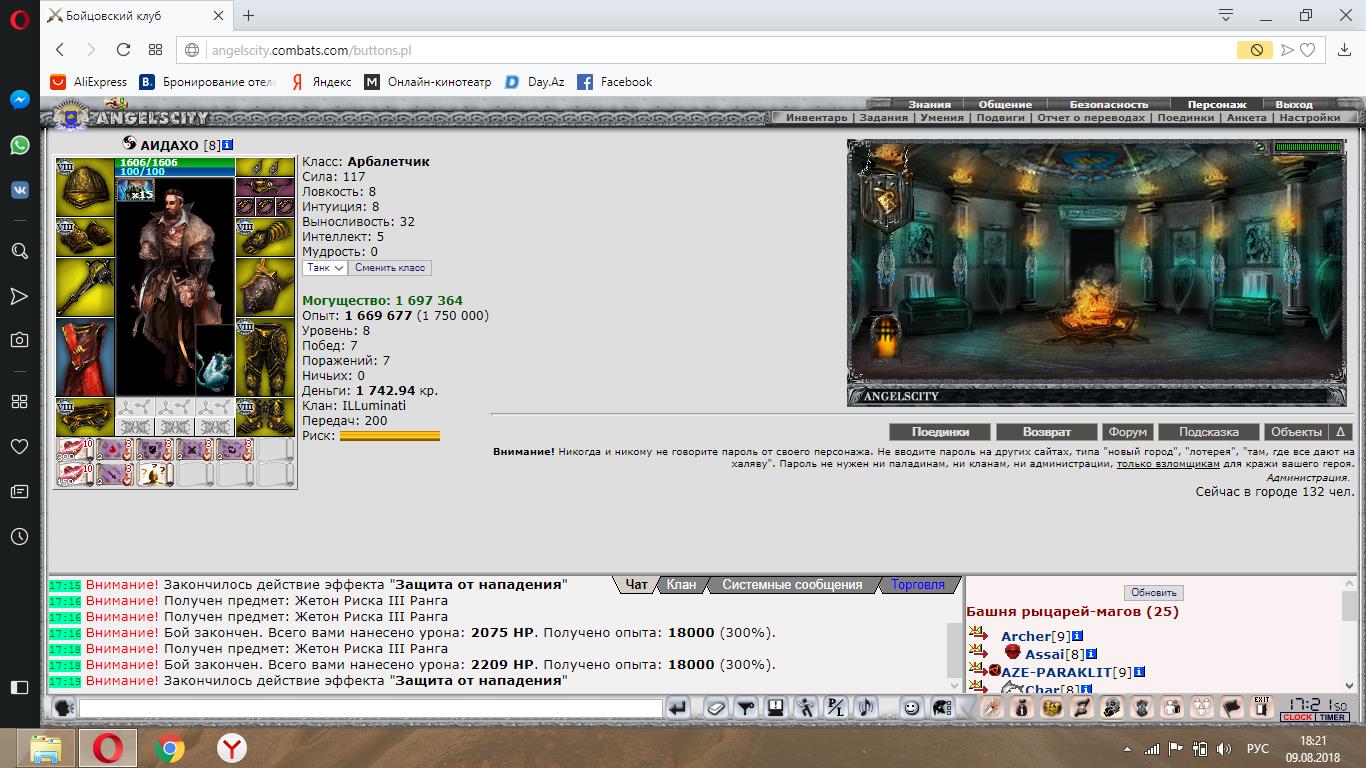The width and height of the screenshot is (1366, 768).
Task: Open the Умения submenu link
Action: pyautogui.click(x=942, y=117)
